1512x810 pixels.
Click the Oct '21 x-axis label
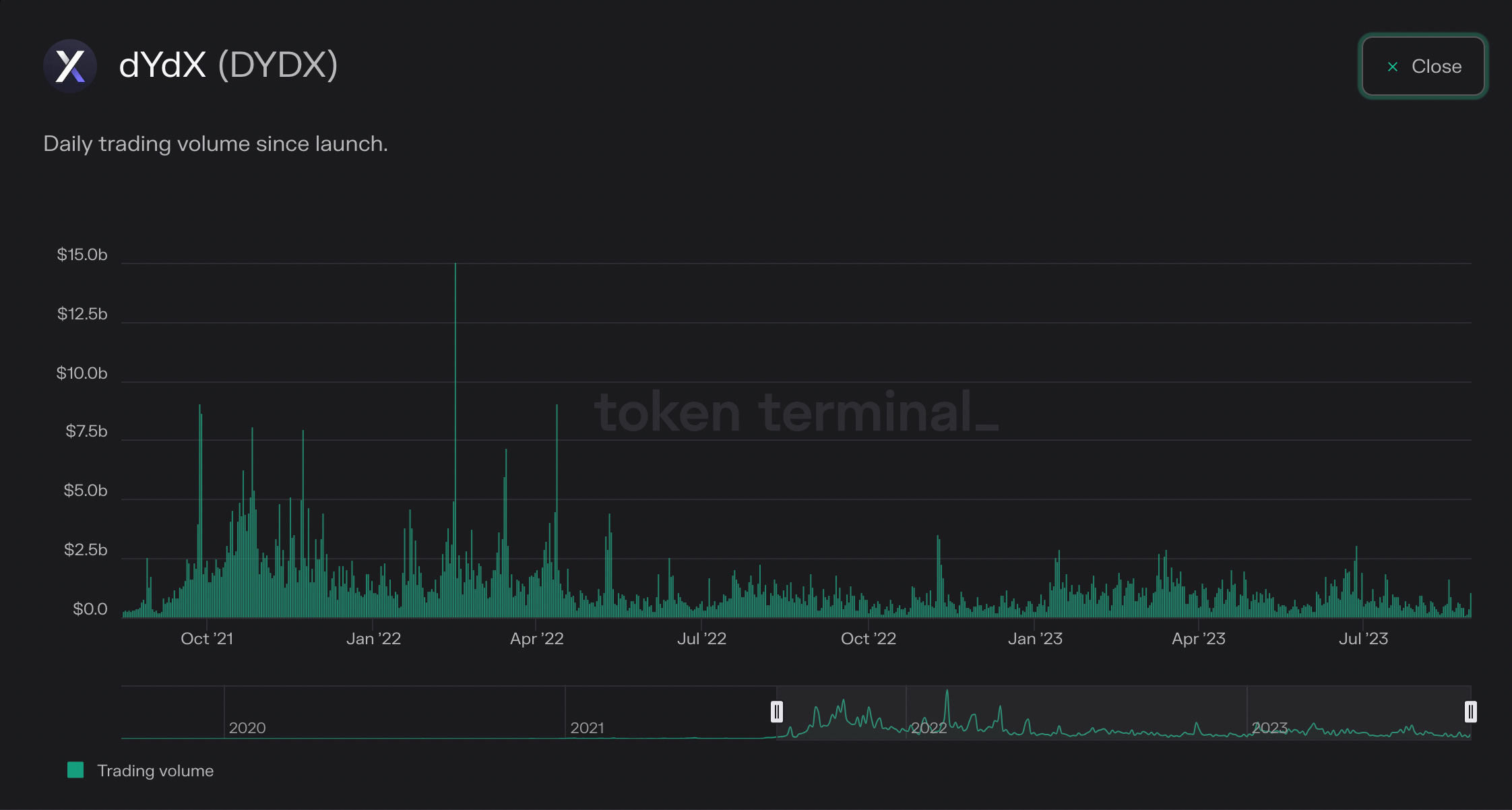(207, 638)
